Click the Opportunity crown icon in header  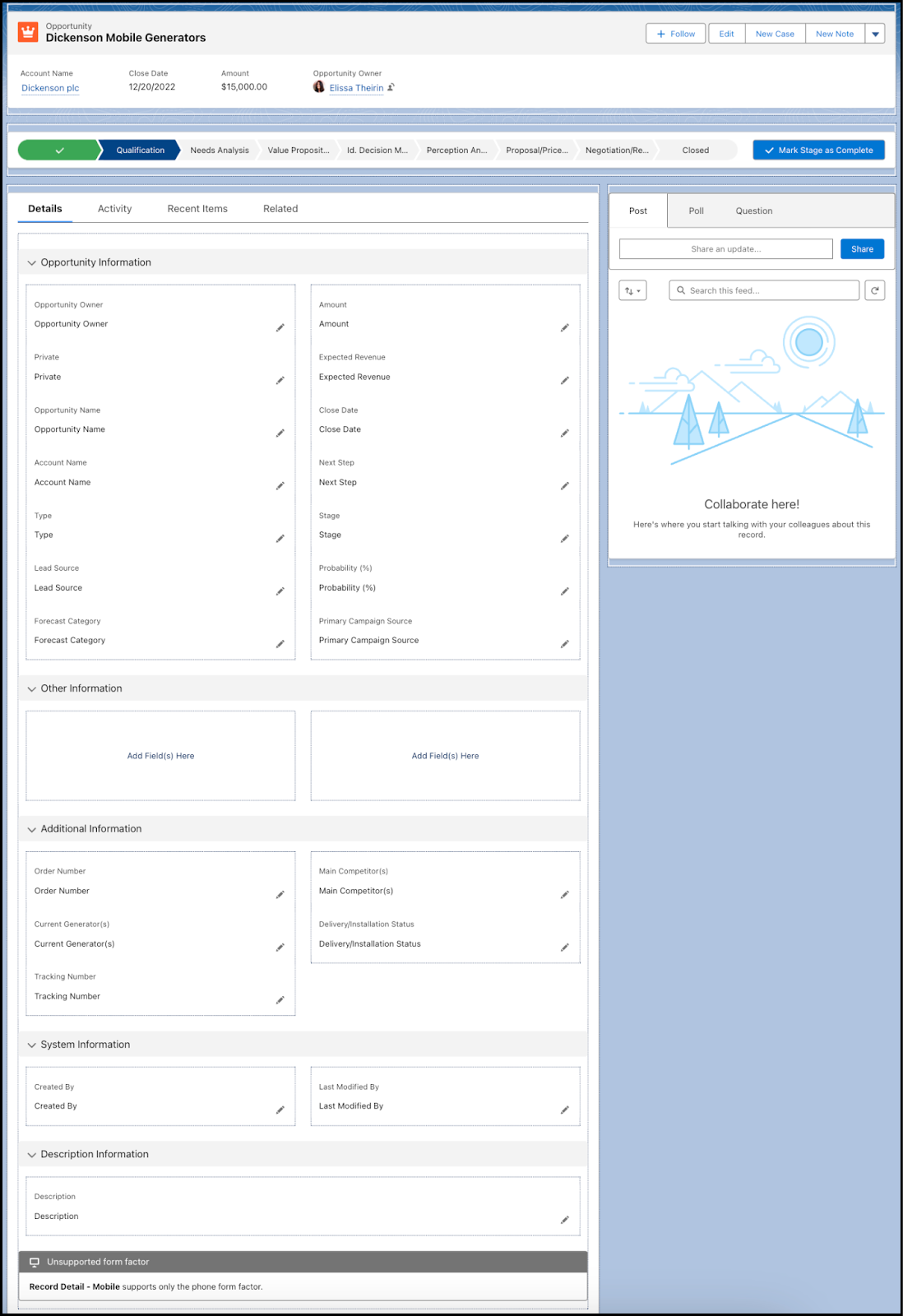[x=28, y=32]
